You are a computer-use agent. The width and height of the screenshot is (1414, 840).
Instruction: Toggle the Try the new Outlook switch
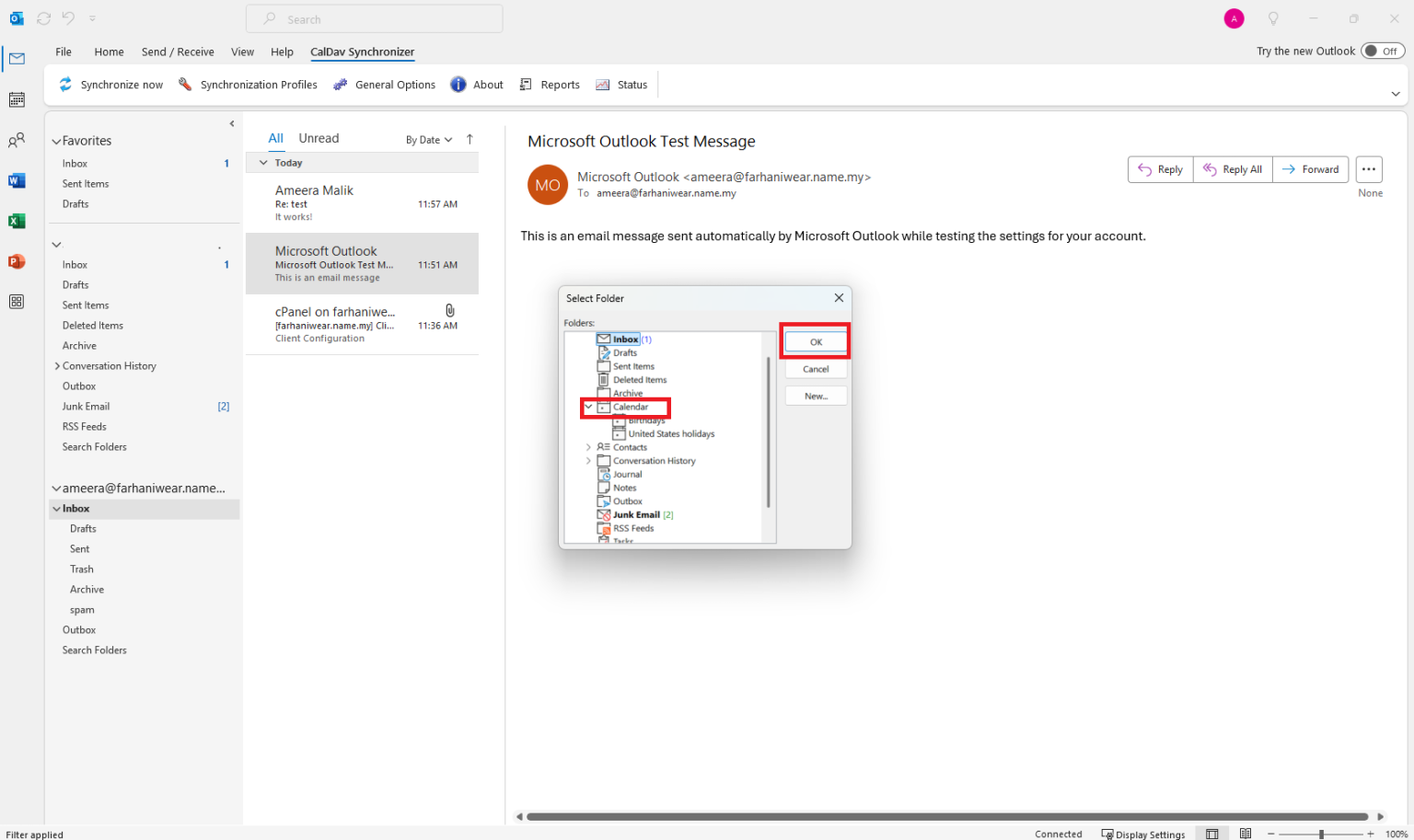pos(1382,51)
